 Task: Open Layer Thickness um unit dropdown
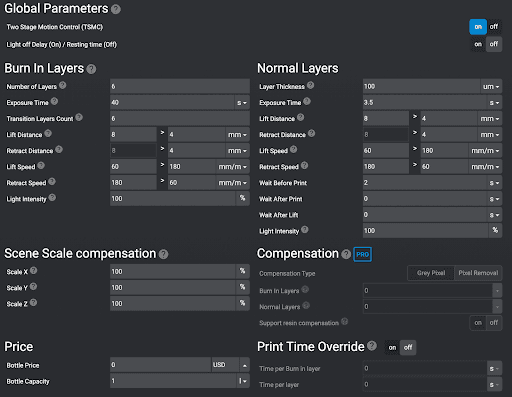[491, 87]
